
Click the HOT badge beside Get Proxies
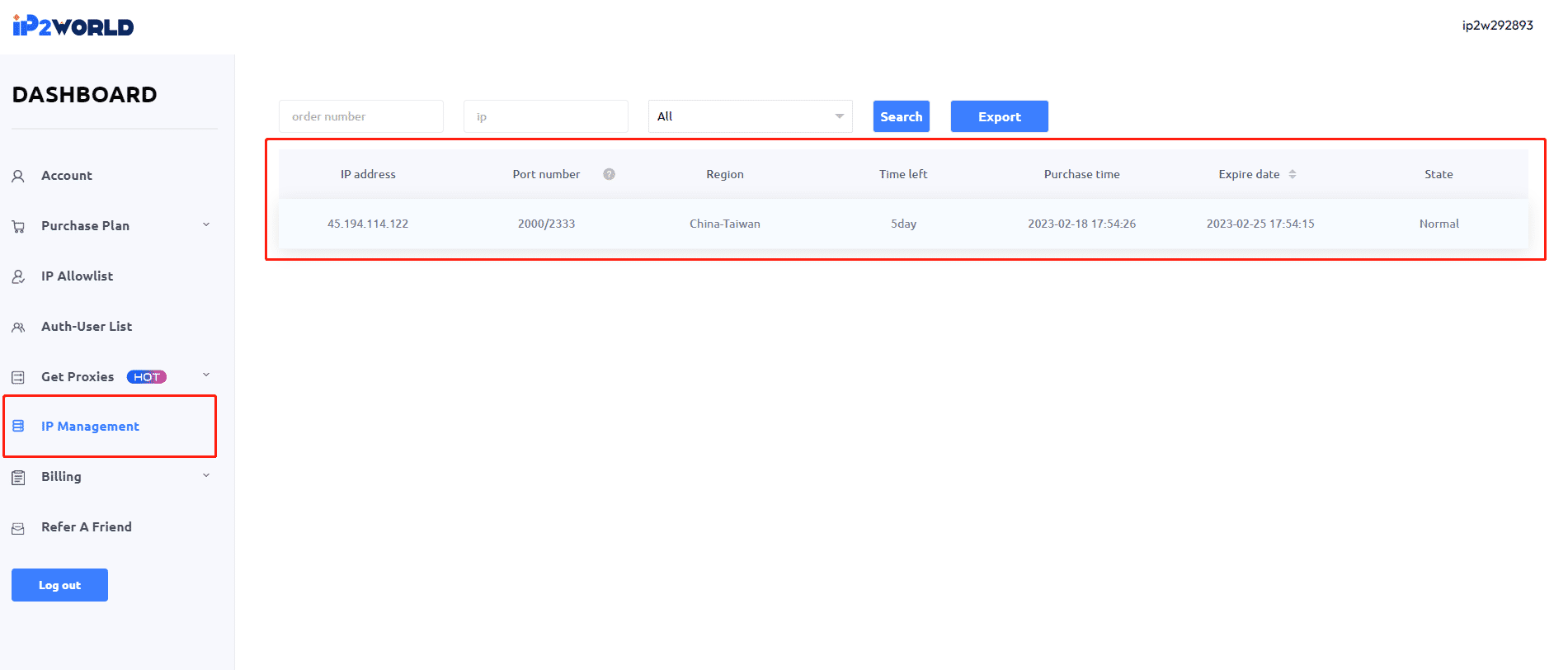click(x=147, y=377)
